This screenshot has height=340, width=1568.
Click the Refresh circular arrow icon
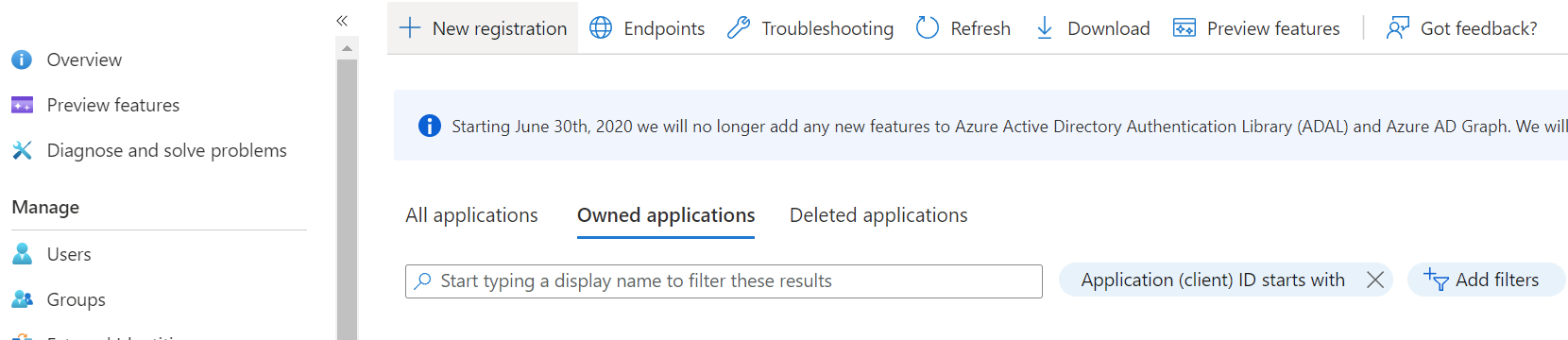(x=928, y=28)
